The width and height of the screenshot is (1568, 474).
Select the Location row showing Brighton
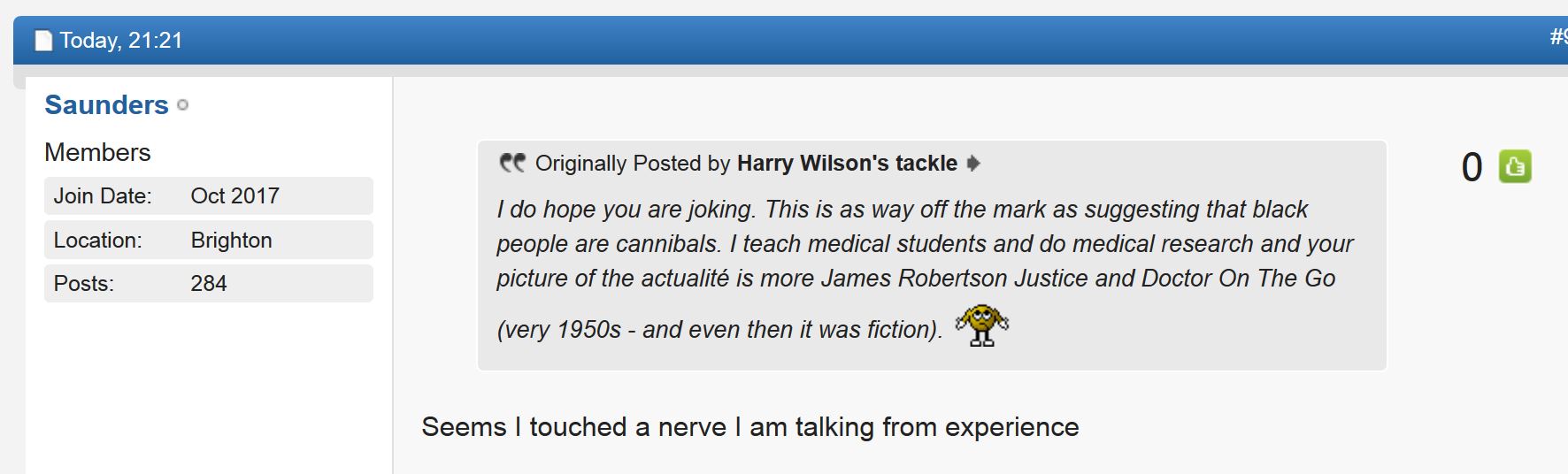pyautogui.click(x=209, y=240)
